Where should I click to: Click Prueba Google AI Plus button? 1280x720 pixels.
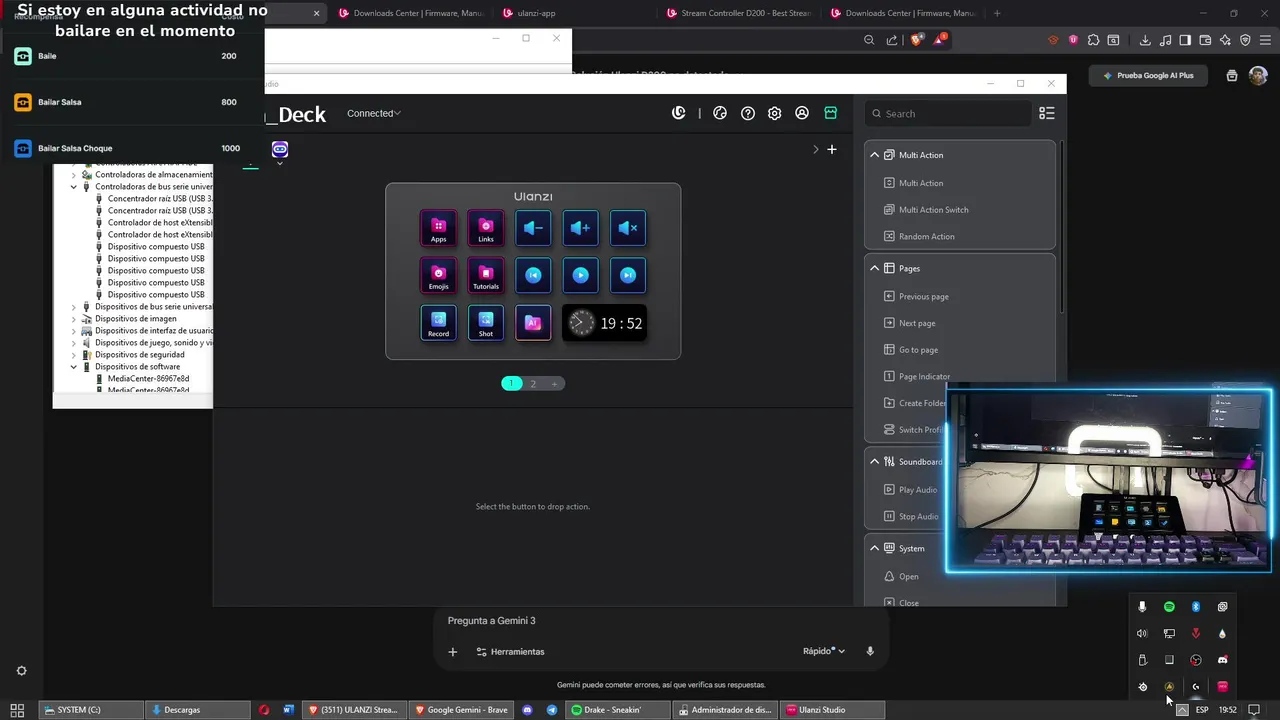coord(1148,75)
